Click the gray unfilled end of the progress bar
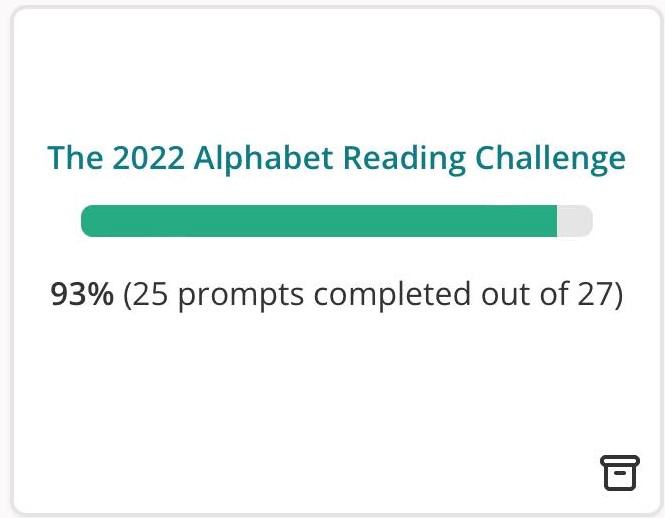665x518 pixels. 575,221
